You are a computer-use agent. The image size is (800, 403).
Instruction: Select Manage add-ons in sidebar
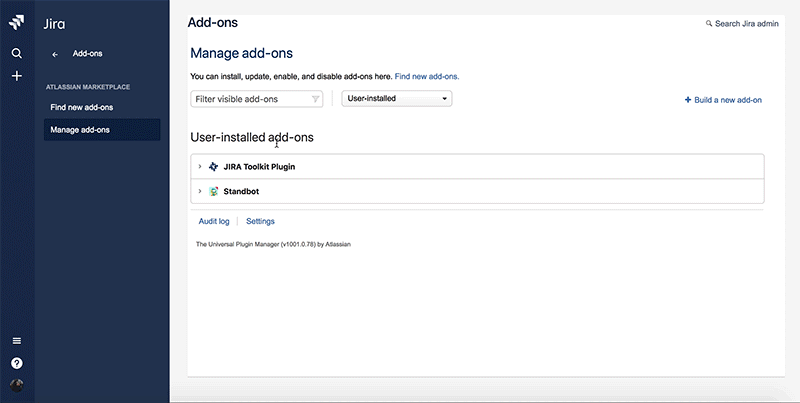(102, 130)
